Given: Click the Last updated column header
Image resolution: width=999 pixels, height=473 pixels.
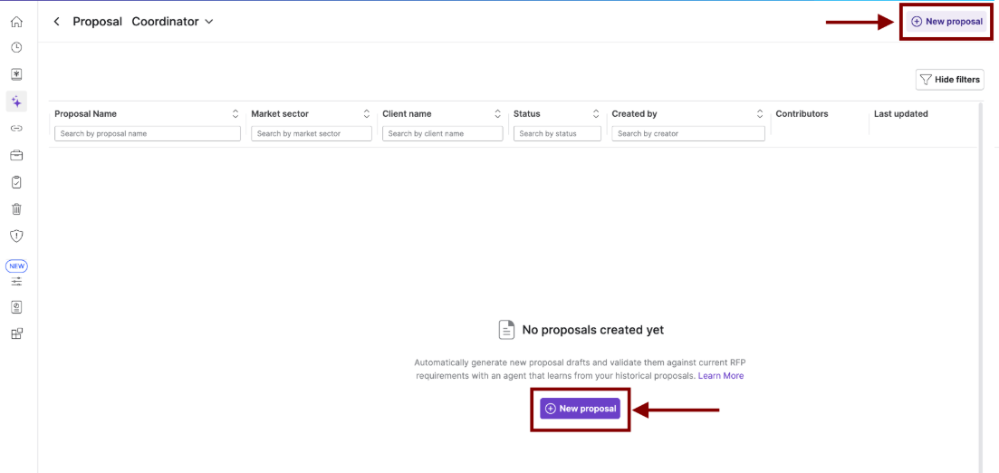Looking at the screenshot, I should coord(901,114).
